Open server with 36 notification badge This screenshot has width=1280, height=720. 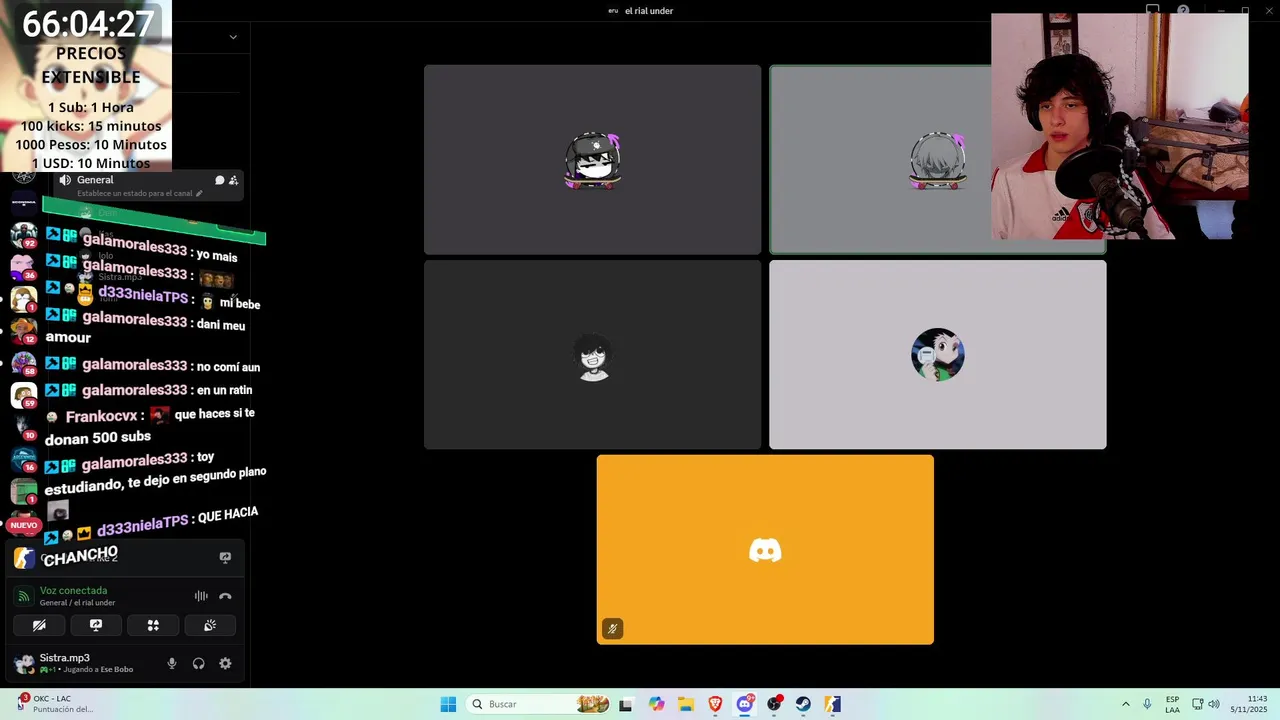23,267
